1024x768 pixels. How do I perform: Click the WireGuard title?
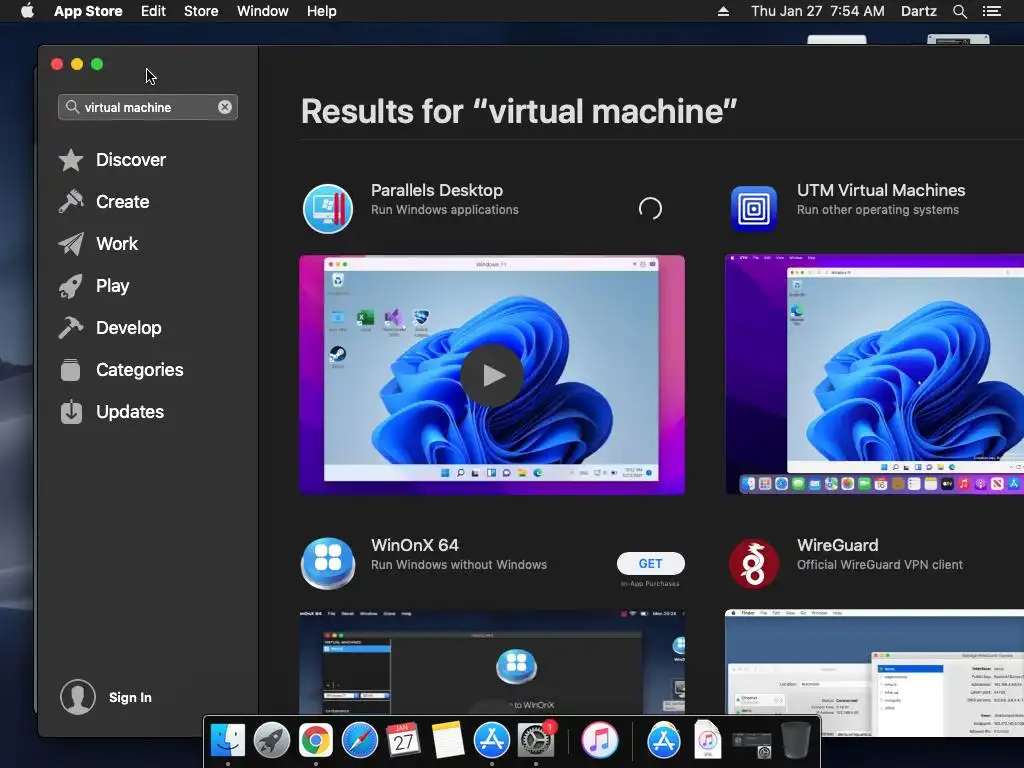pyautogui.click(x=837, y=545)
